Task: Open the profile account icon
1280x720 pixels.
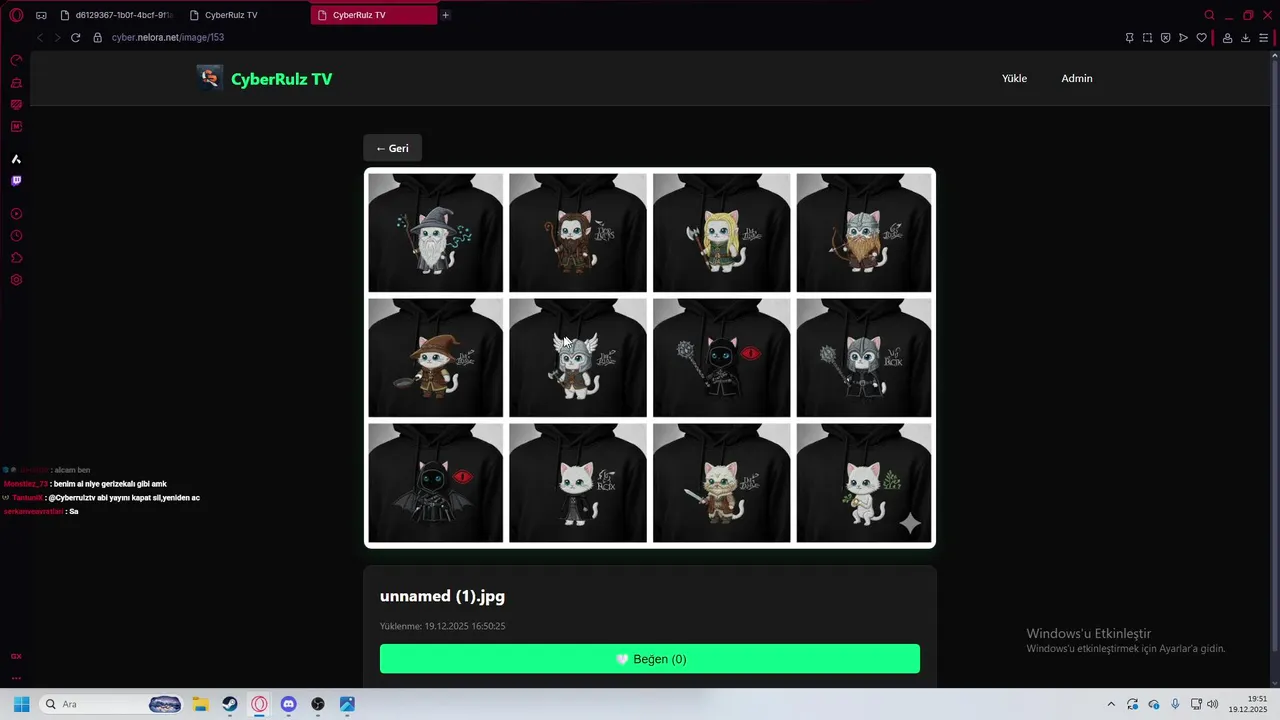Action: point(1227,38)
